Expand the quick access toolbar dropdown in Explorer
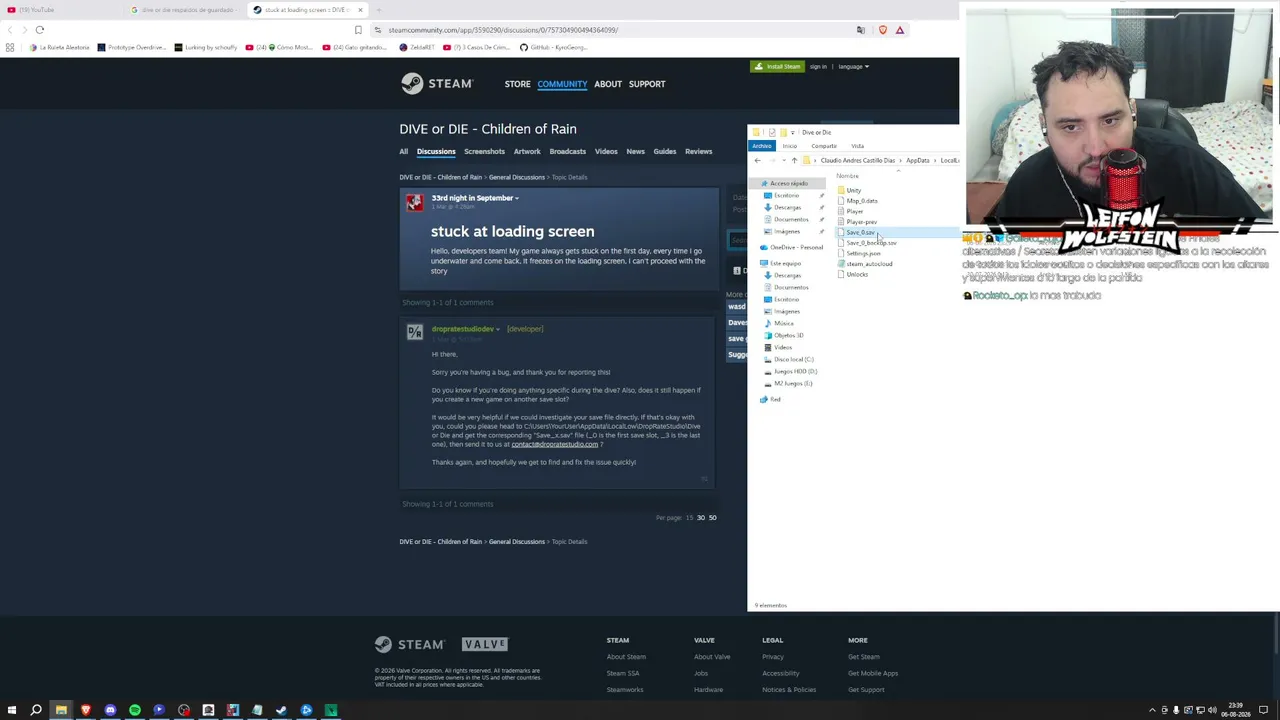 point(792,132)
